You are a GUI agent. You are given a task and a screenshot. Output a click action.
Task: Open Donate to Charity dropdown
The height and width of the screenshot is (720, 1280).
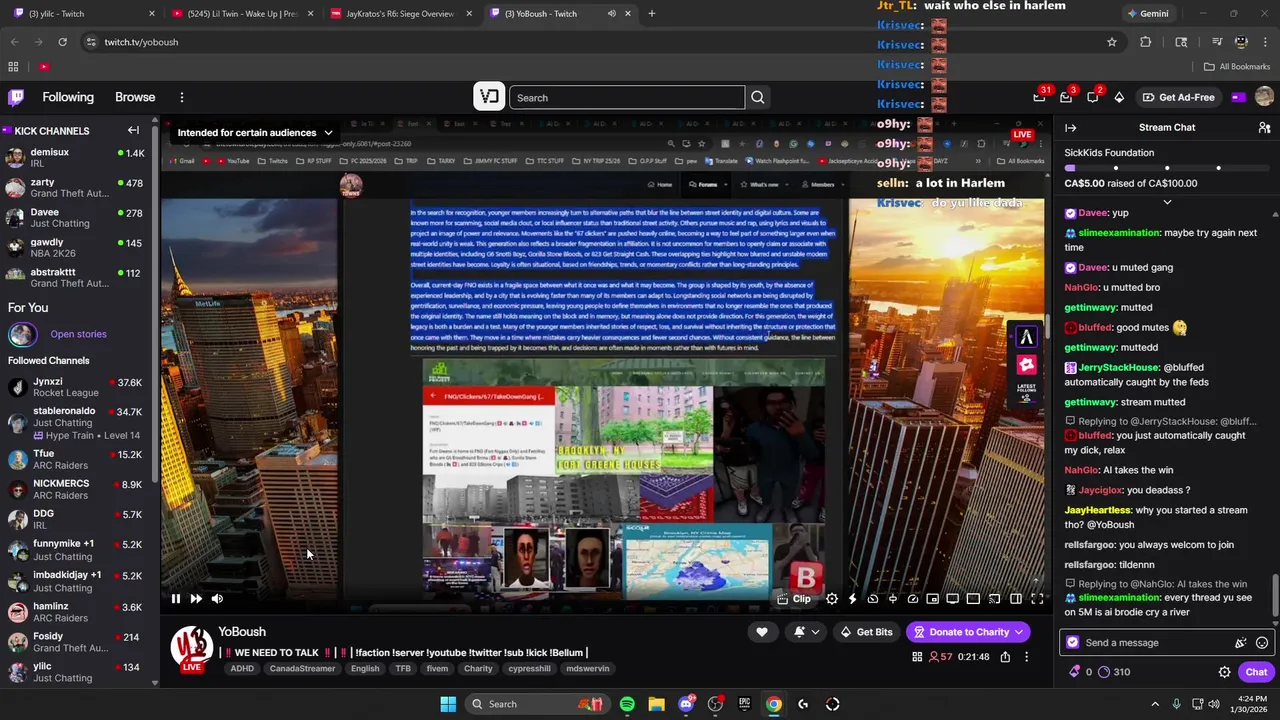[x=968, y=632]
